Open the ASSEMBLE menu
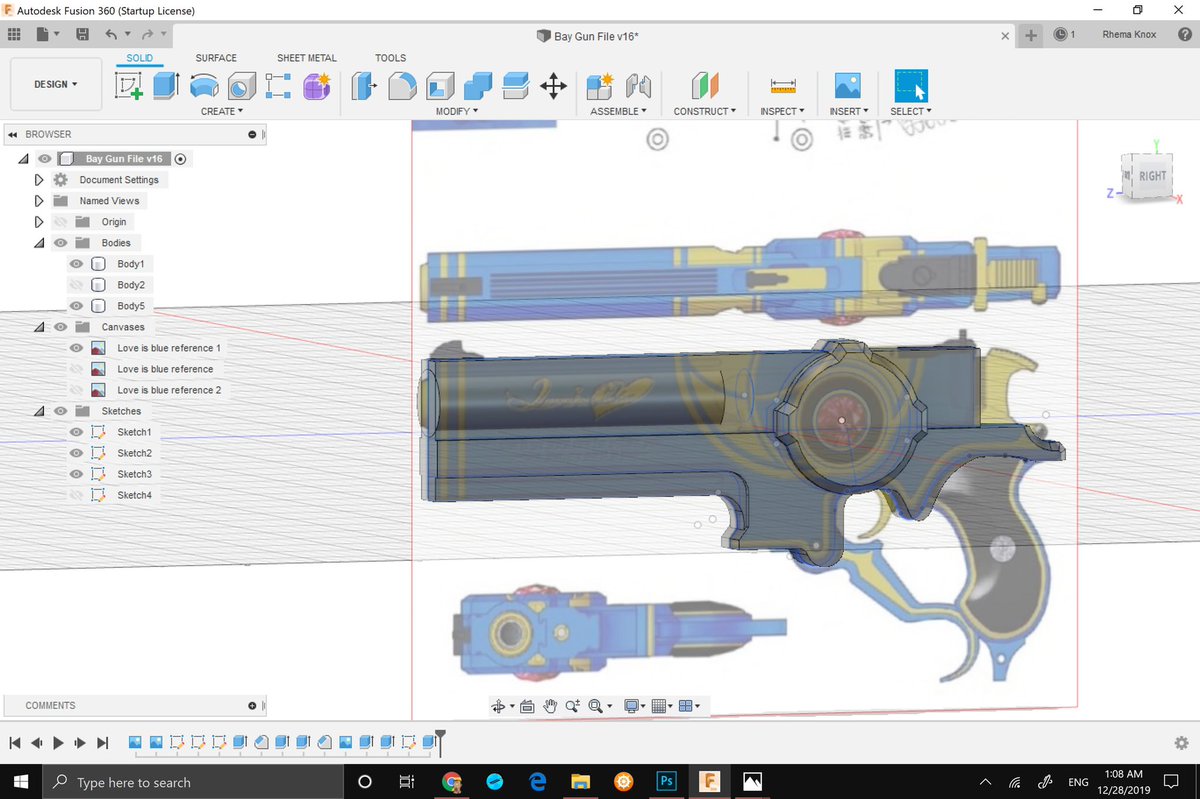Screen dimensions: 1200x799 (619, 111)
